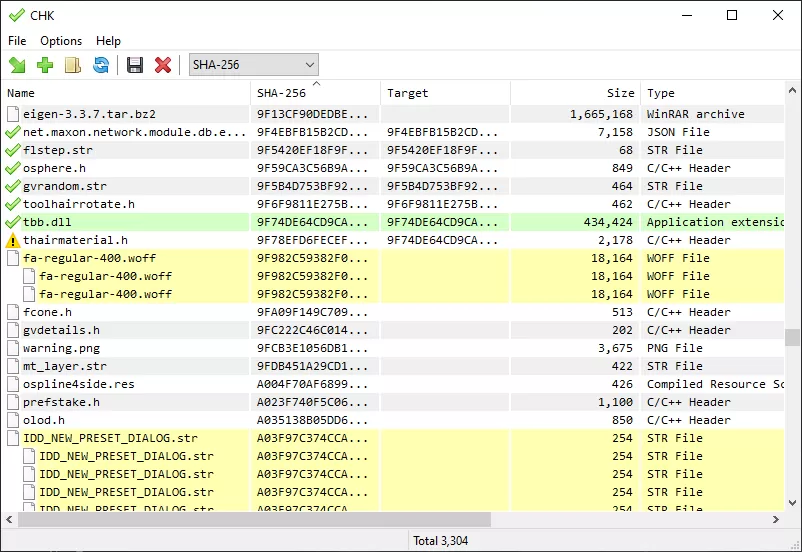Click the horizontal scrollbar right arrow
802x552 pixels.
[x=777, y=519]
